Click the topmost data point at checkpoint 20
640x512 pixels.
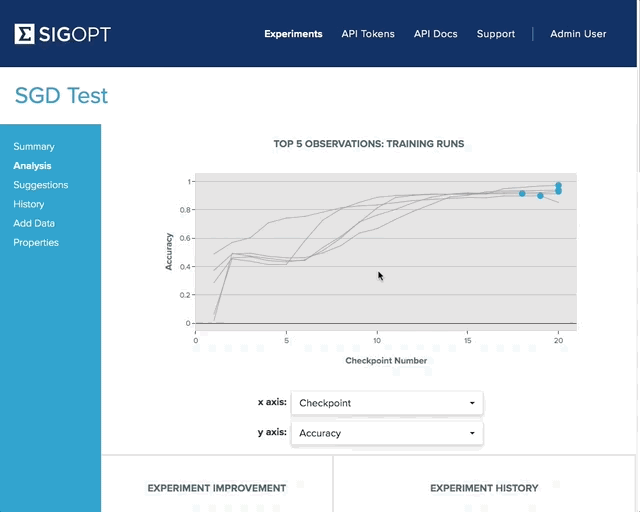pyautogui.click(x=558, y=185)
